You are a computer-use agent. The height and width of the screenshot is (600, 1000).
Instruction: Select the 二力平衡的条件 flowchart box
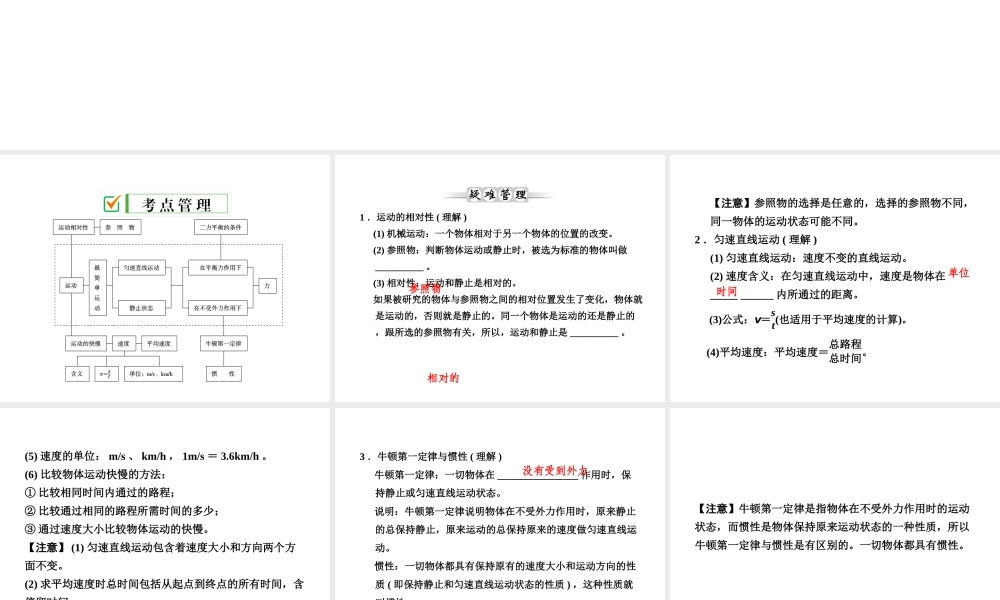[221, 227]
